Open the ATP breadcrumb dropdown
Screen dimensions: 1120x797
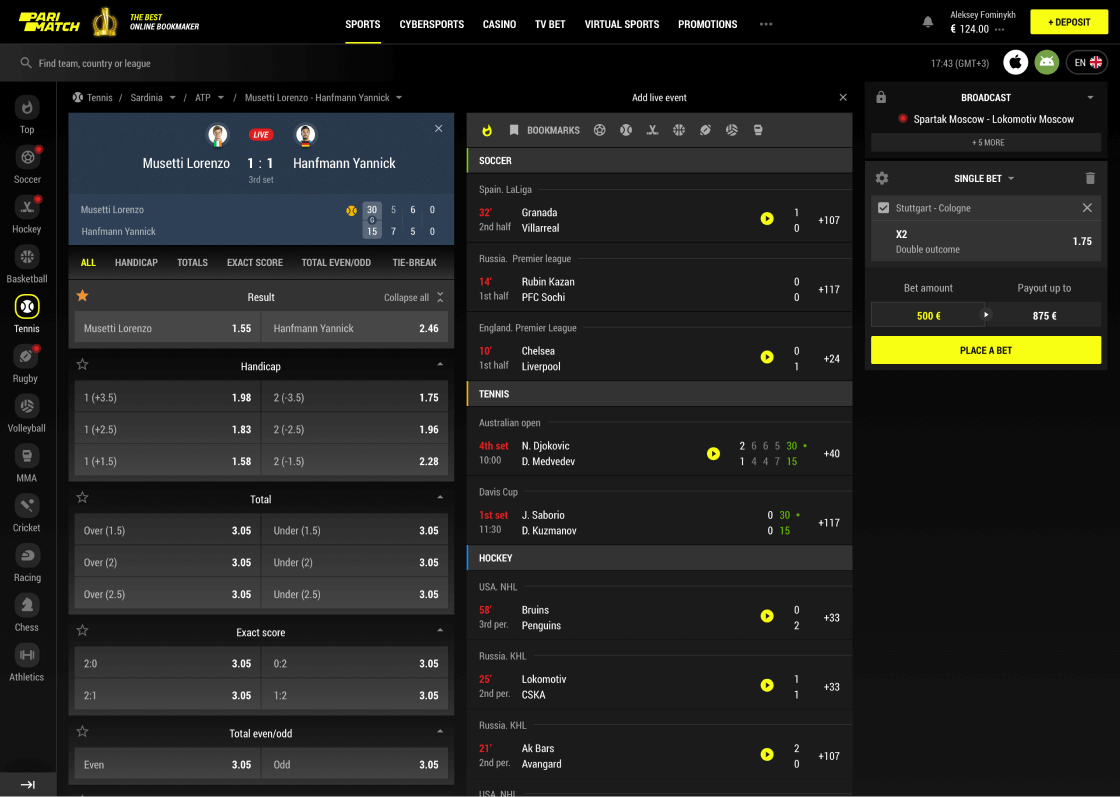[x=221, y=98]
